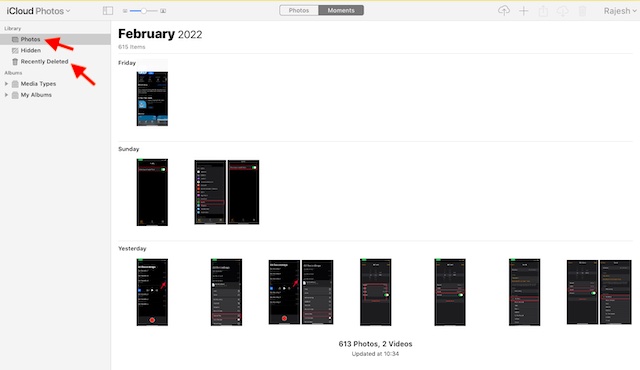Image resolution: width=640 pixels, height=370 pixels.
Task: Click the small thumbnails zoom-out icon
Action: coord(125,11)
